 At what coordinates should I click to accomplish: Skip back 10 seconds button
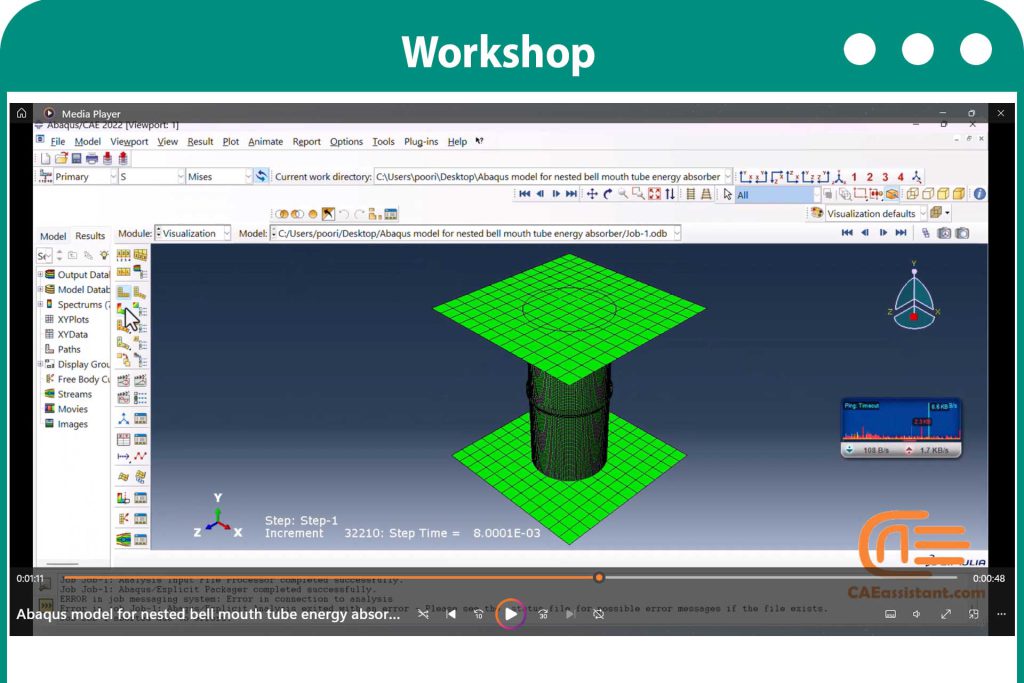pyautogui.click(x=478, y=614)
